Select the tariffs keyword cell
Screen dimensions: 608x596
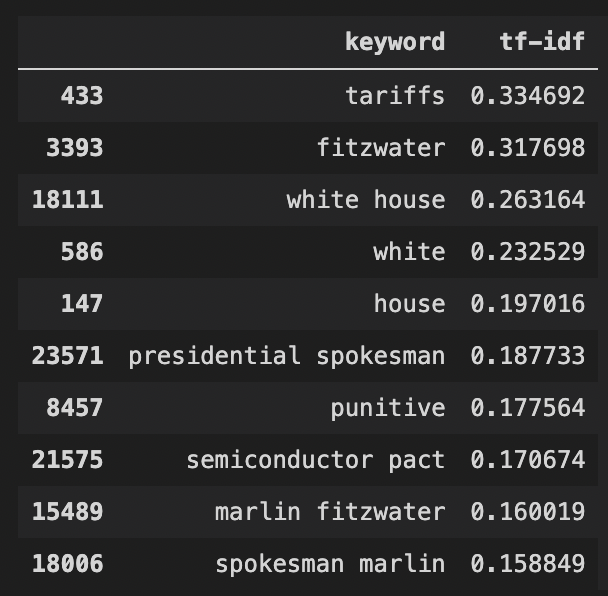[395, 96]
